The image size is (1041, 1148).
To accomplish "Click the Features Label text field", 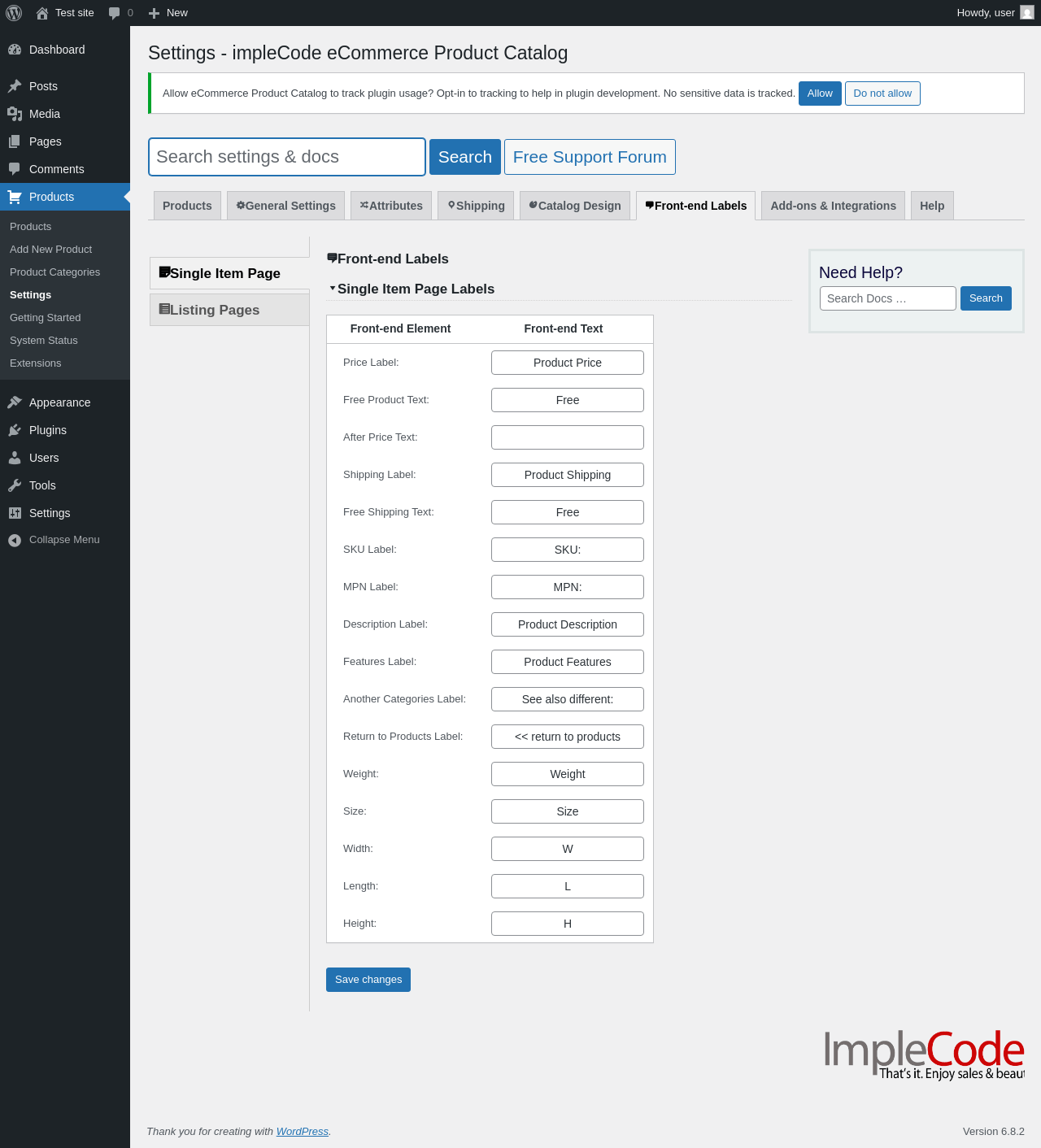I will click(x=568, y=662).
